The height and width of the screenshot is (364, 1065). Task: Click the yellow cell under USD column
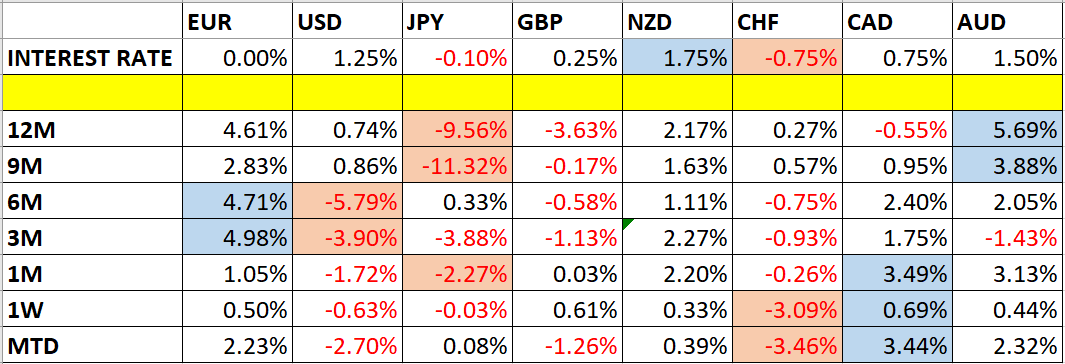tap(347, 93)
